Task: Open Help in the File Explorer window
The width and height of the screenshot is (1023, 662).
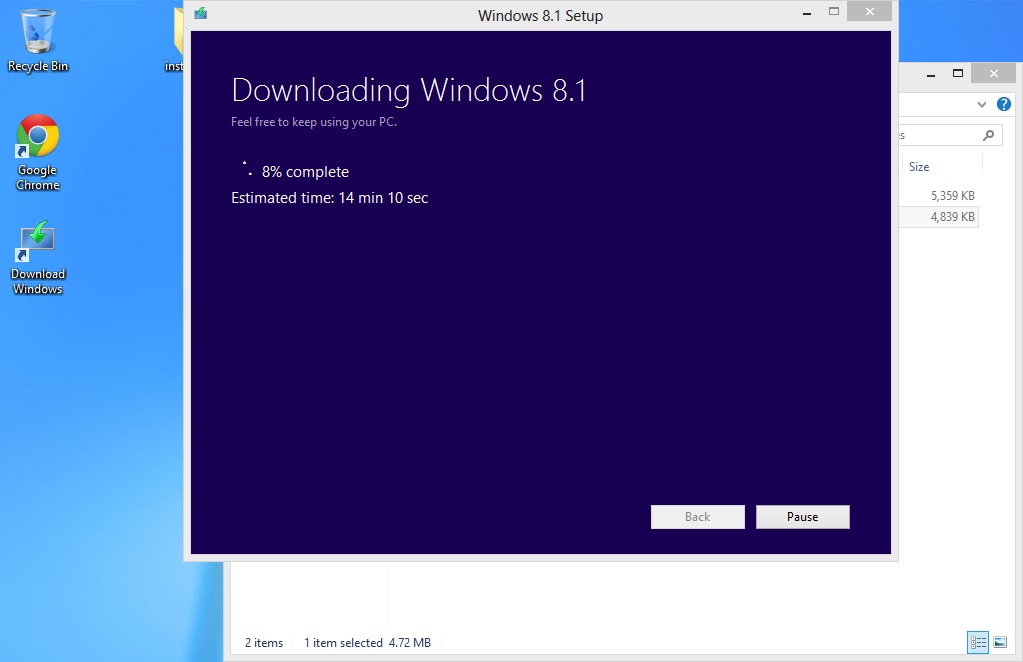Action: pos(1003,104)
